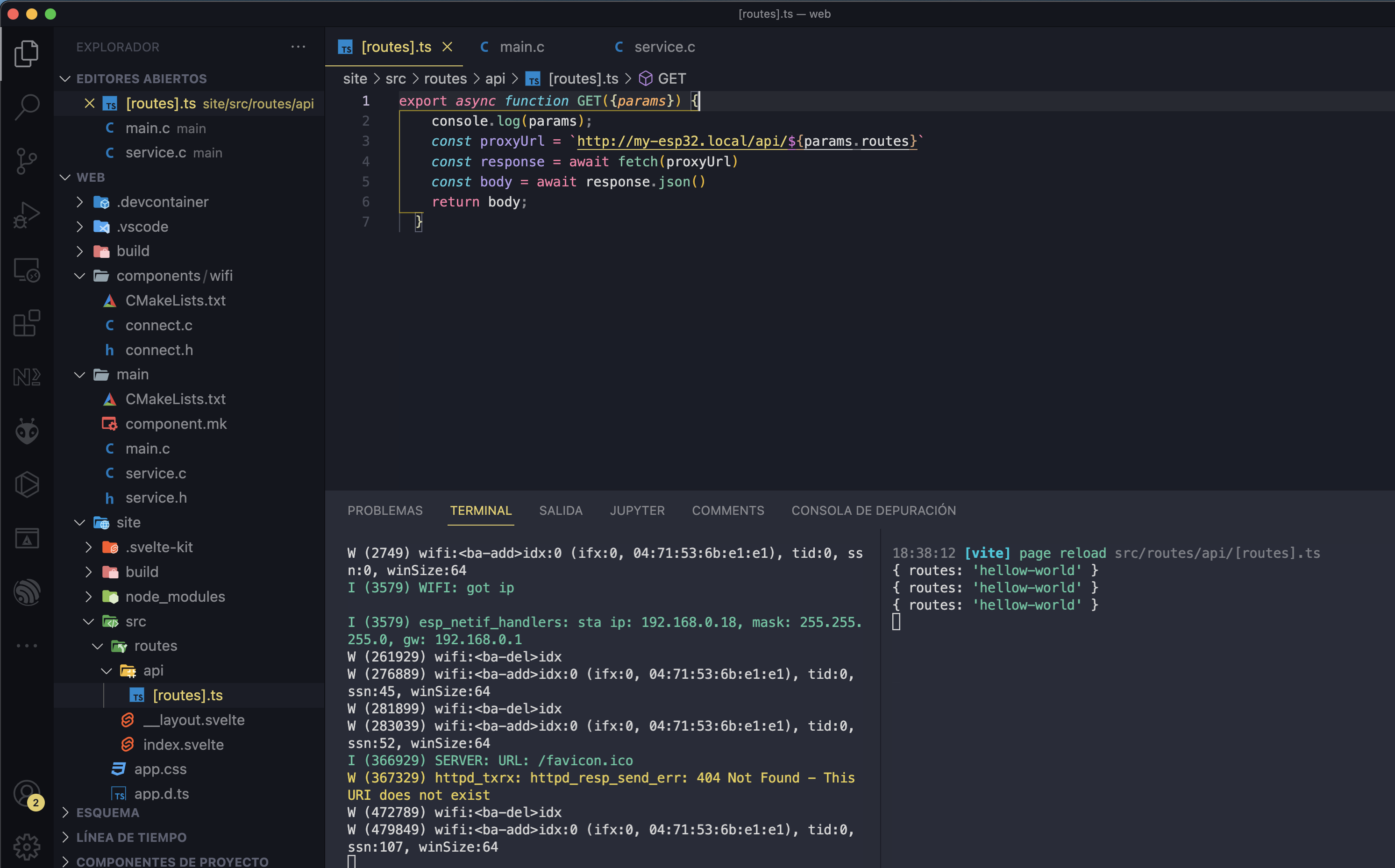
Task: Switch to the main.c editor tab
Action: pos(521,47)
